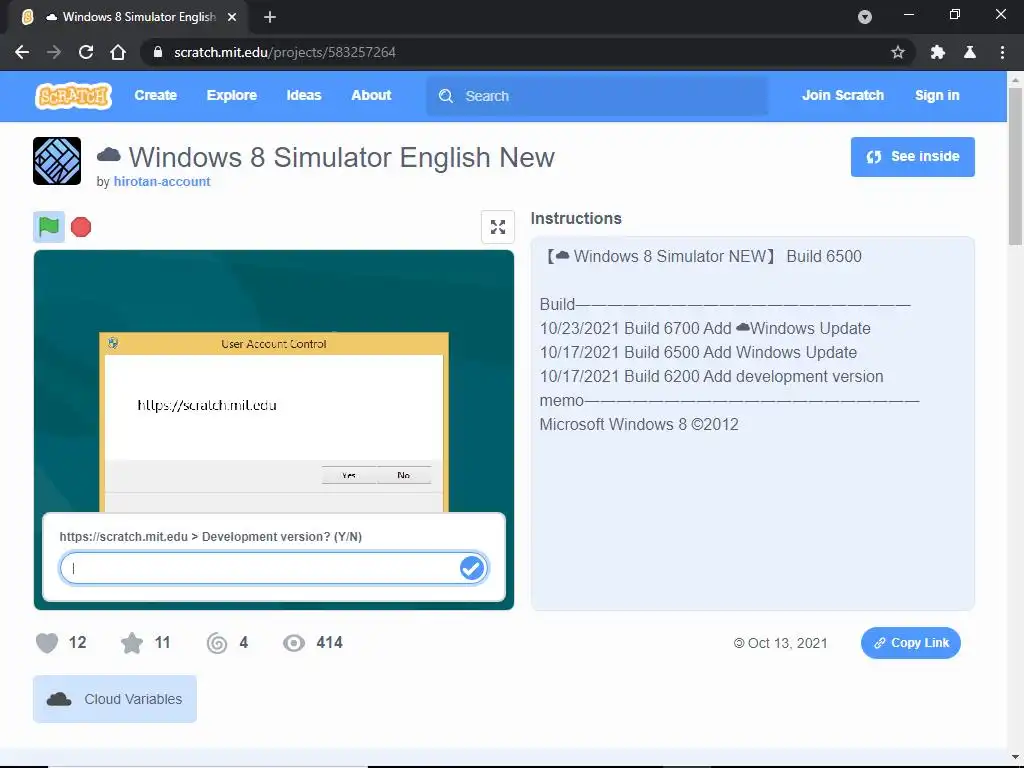Click the Scratch logo
This screenshot has width=1024, height=768.
(73, 96)
